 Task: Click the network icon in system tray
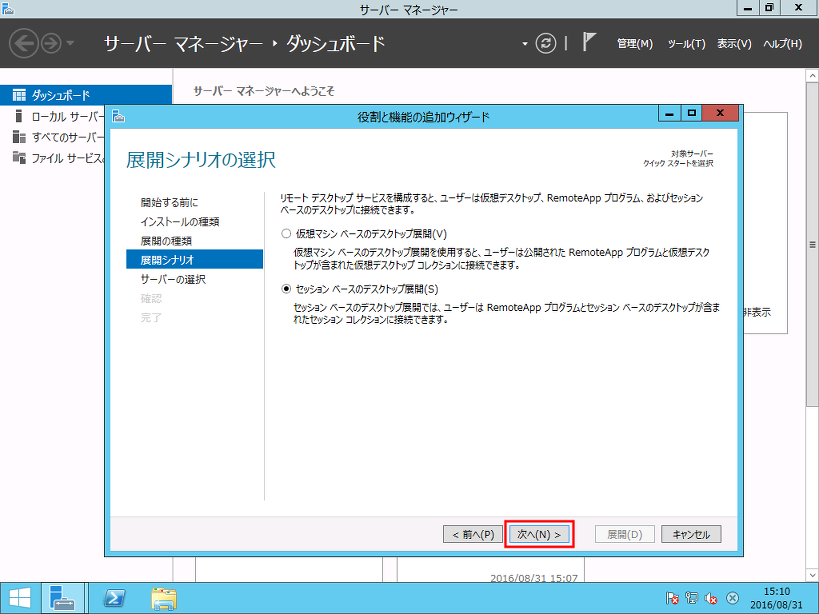point(692,596)
